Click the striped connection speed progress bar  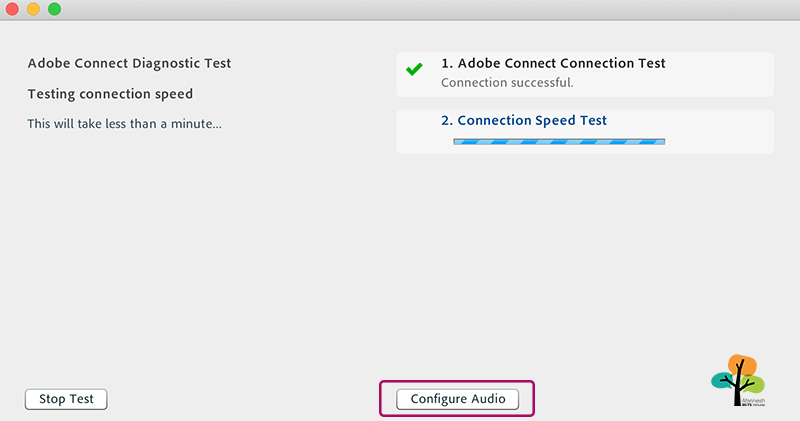click(x=559, y=141)
